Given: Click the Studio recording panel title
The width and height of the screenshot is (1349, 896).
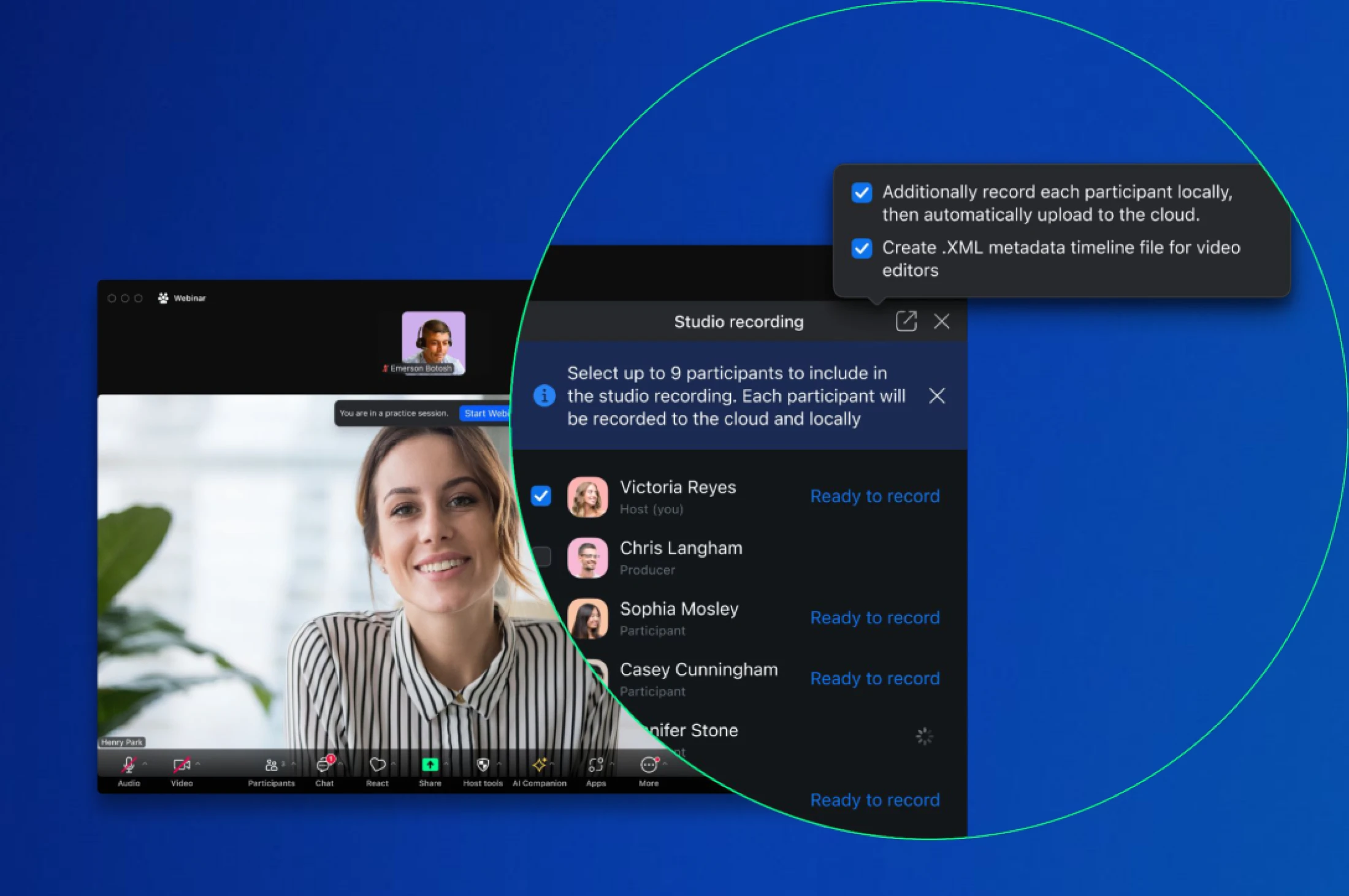Looking at the screenshot, I should [739, 322].
